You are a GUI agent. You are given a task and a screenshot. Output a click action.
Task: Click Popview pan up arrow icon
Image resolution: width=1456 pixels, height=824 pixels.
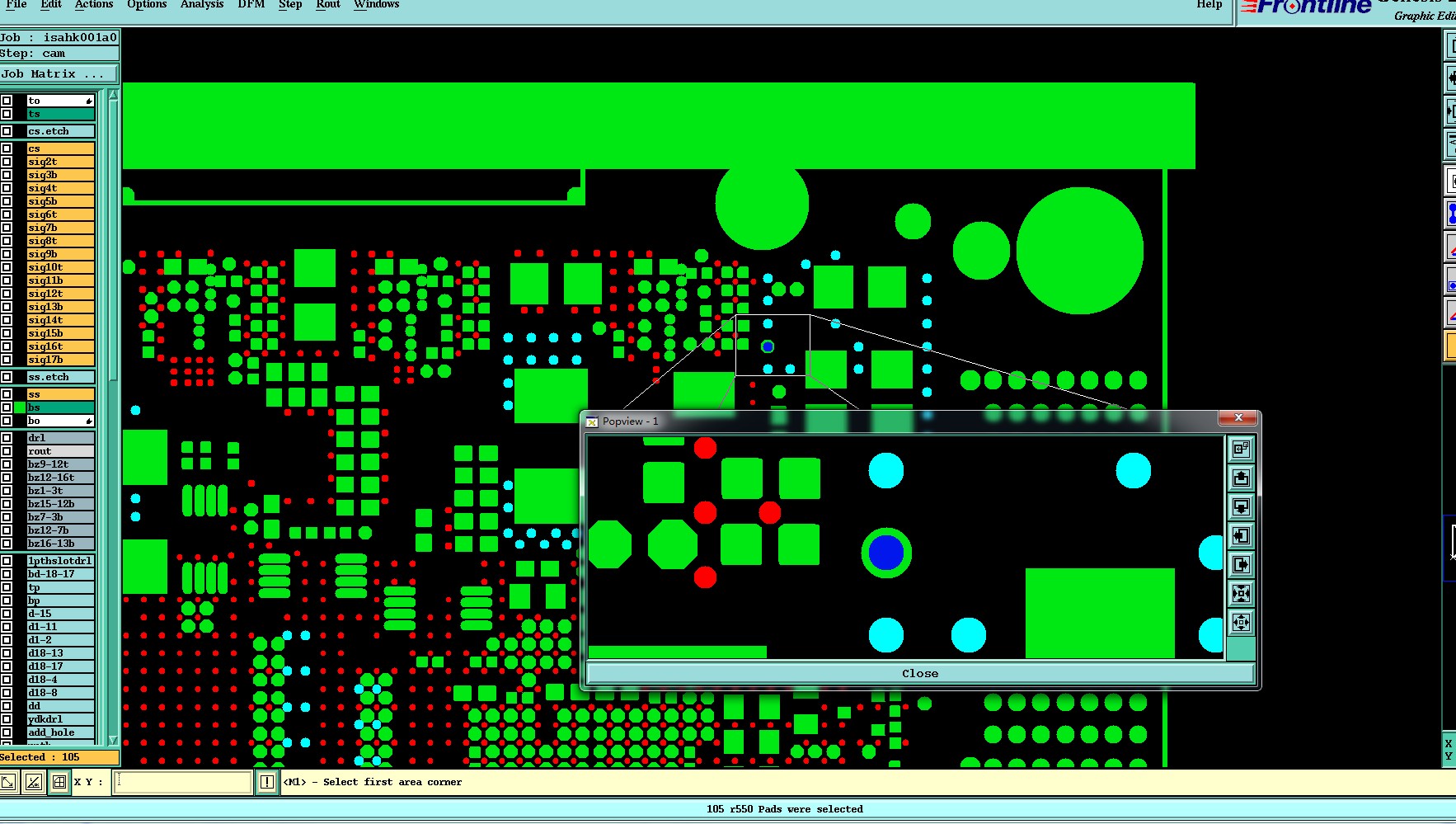pyautogui.click(x=1241, y=478)
